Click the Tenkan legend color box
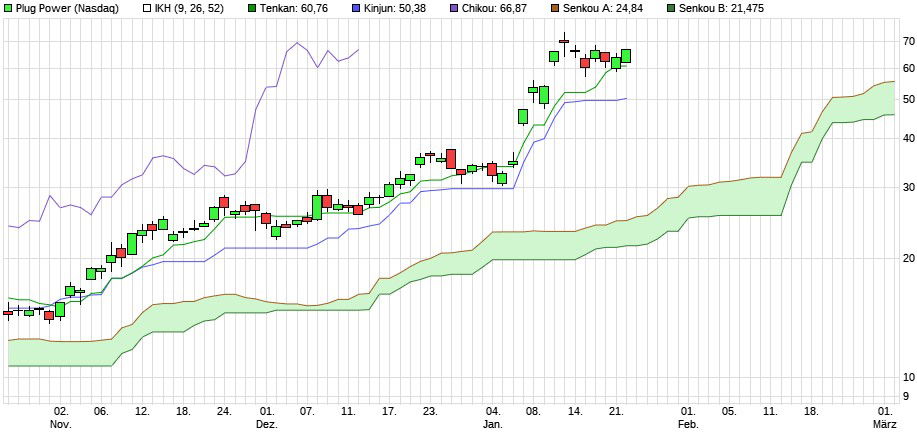 point(252,8)
